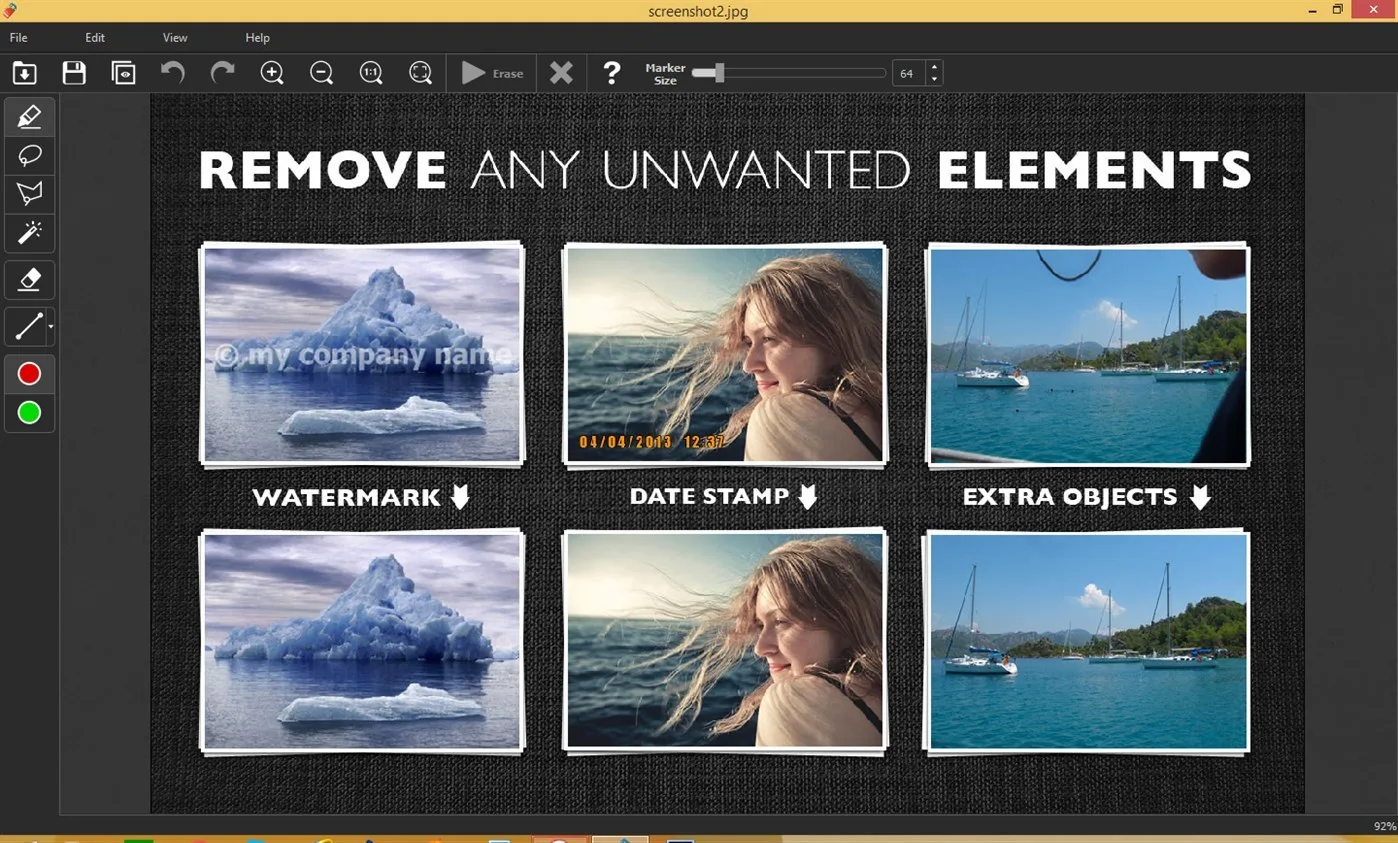Open an image file with the load icon

24,73
